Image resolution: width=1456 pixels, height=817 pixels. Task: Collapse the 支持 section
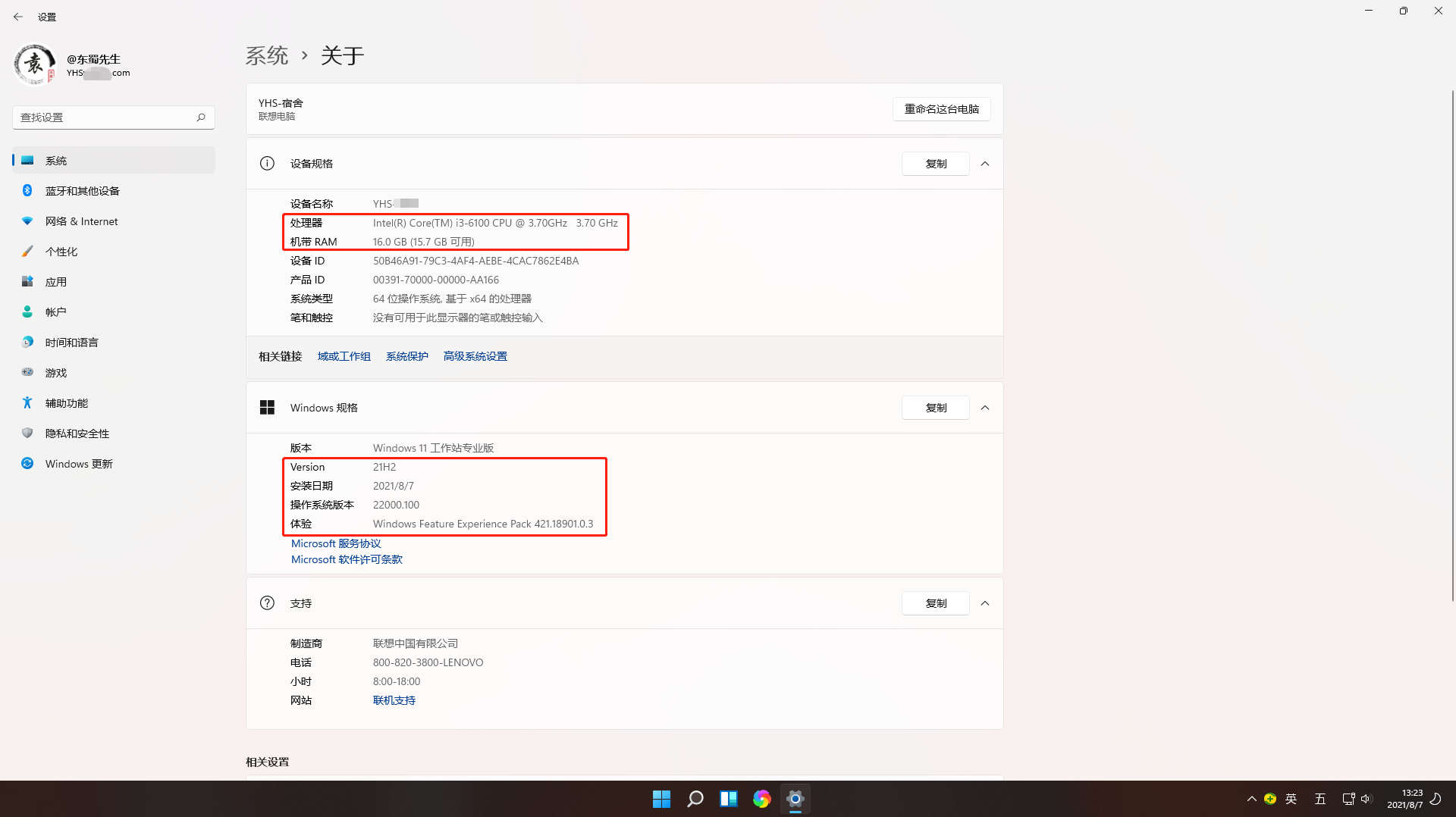click(985, 603)
